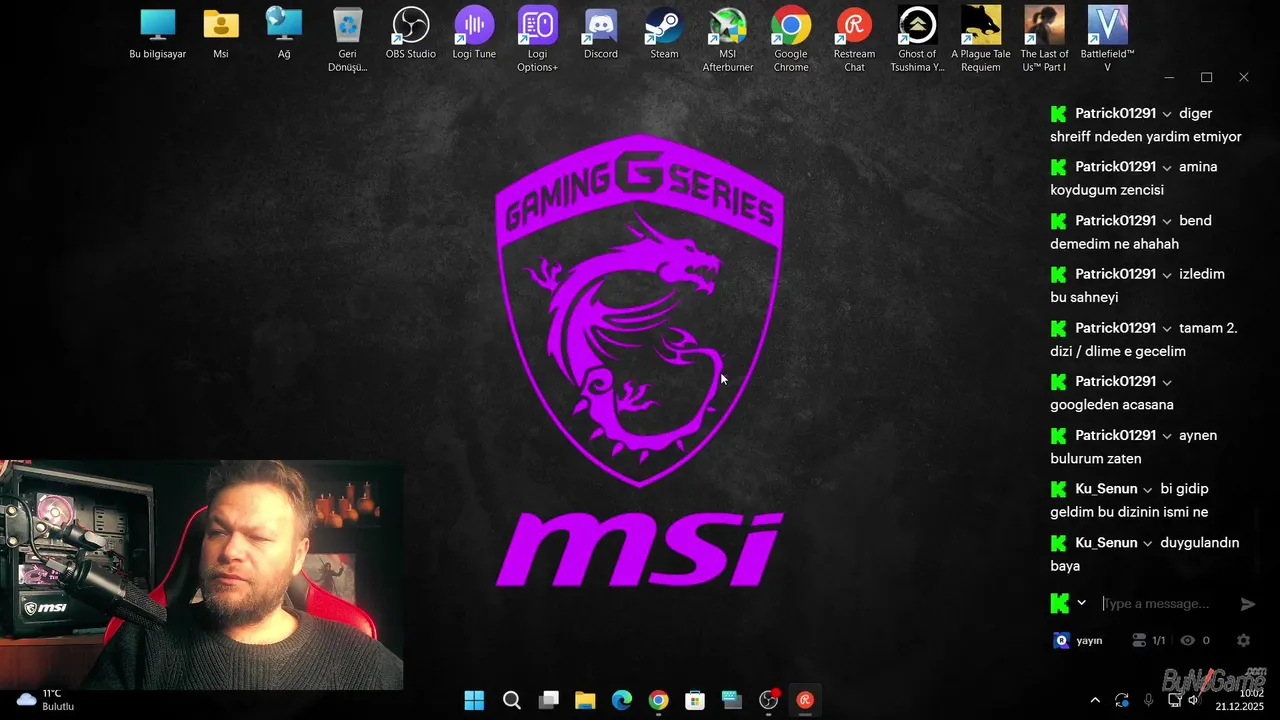Click message text 'bulurum zaten'
The image size is (1280, 720).
1096,459
